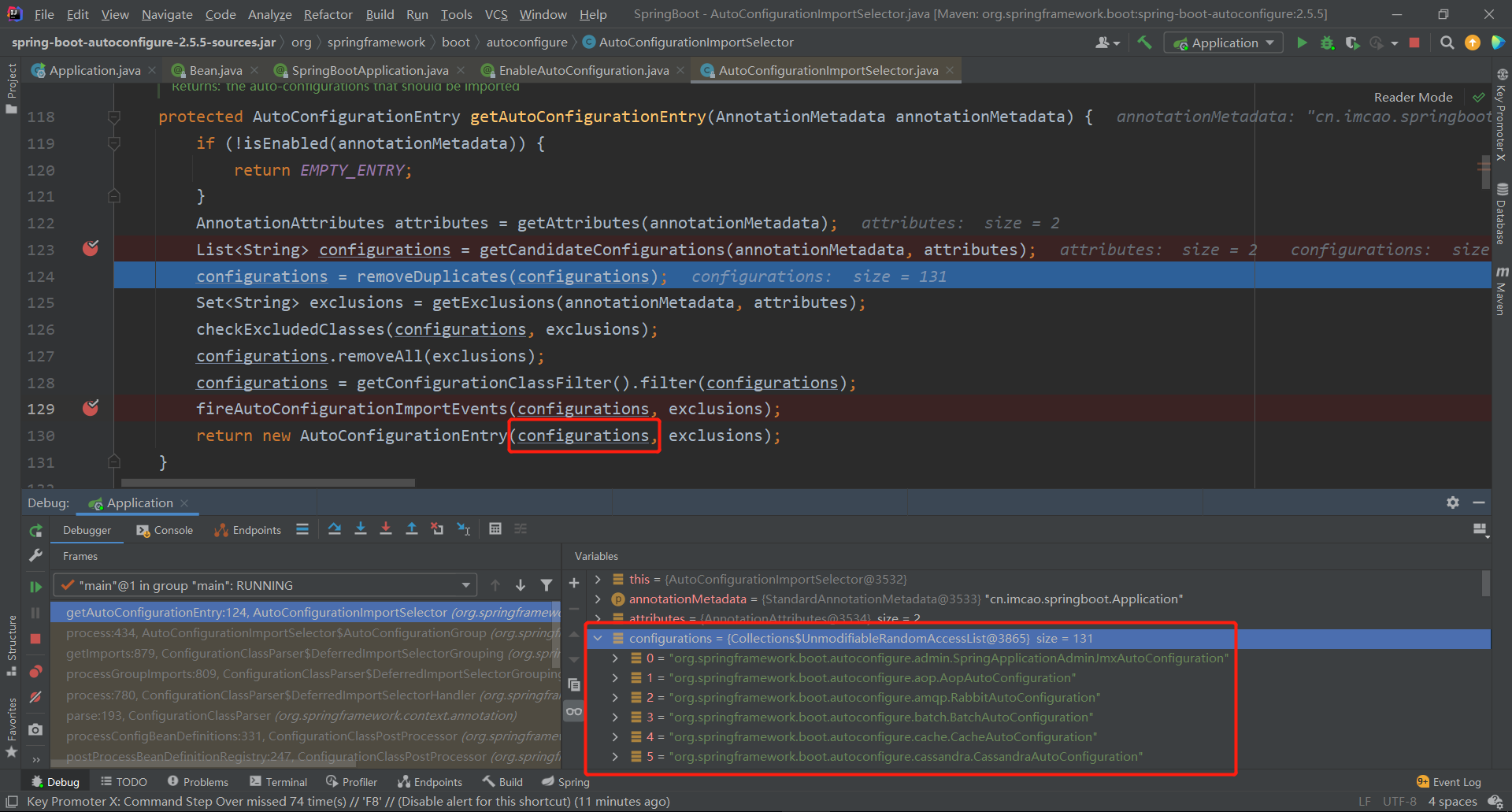This screenshot has width=1512, height=812.
Task: Open View Breakpoints in debug sidebar
Action: 35,672
